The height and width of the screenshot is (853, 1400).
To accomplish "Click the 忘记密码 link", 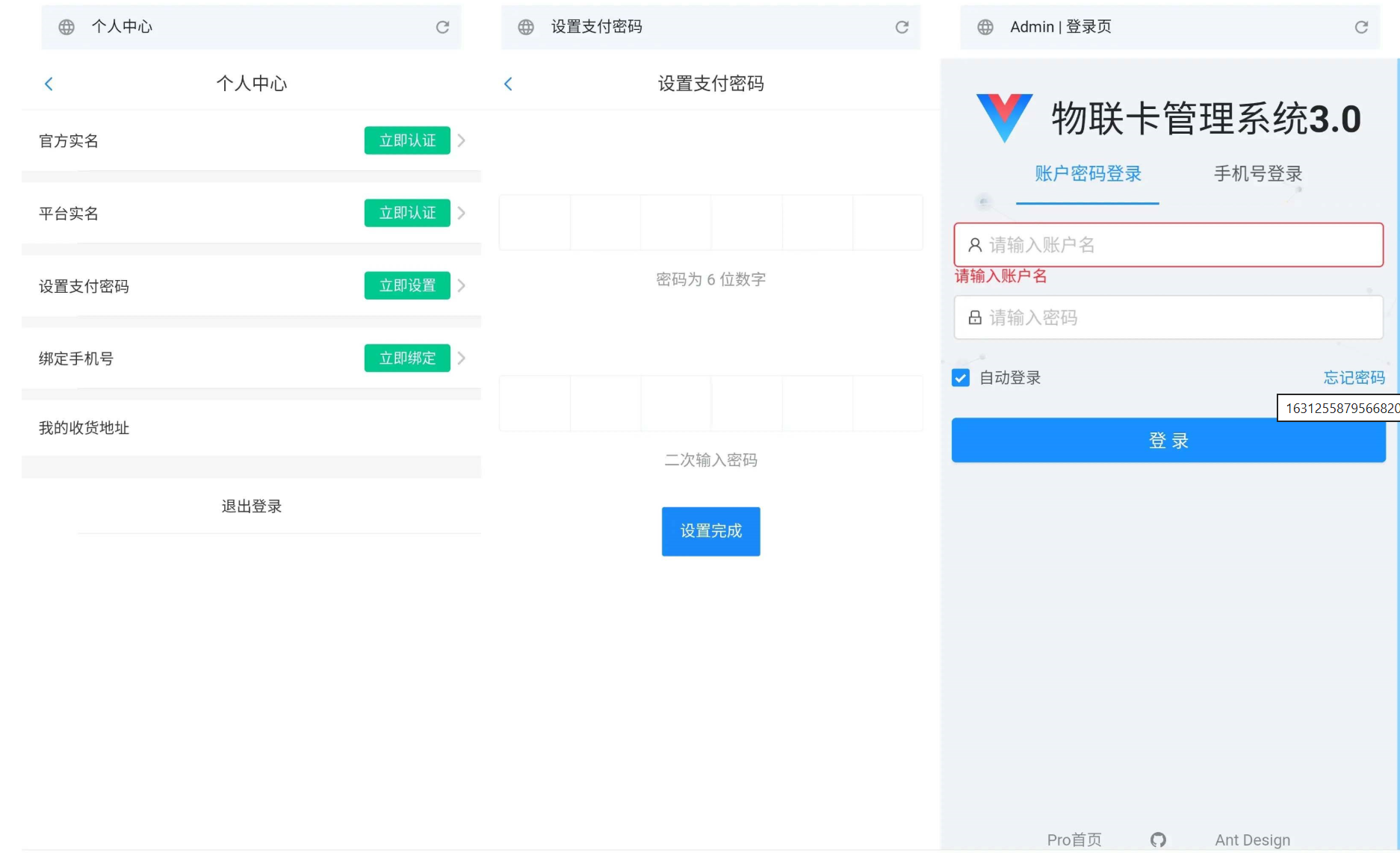I will [1354, 378].
